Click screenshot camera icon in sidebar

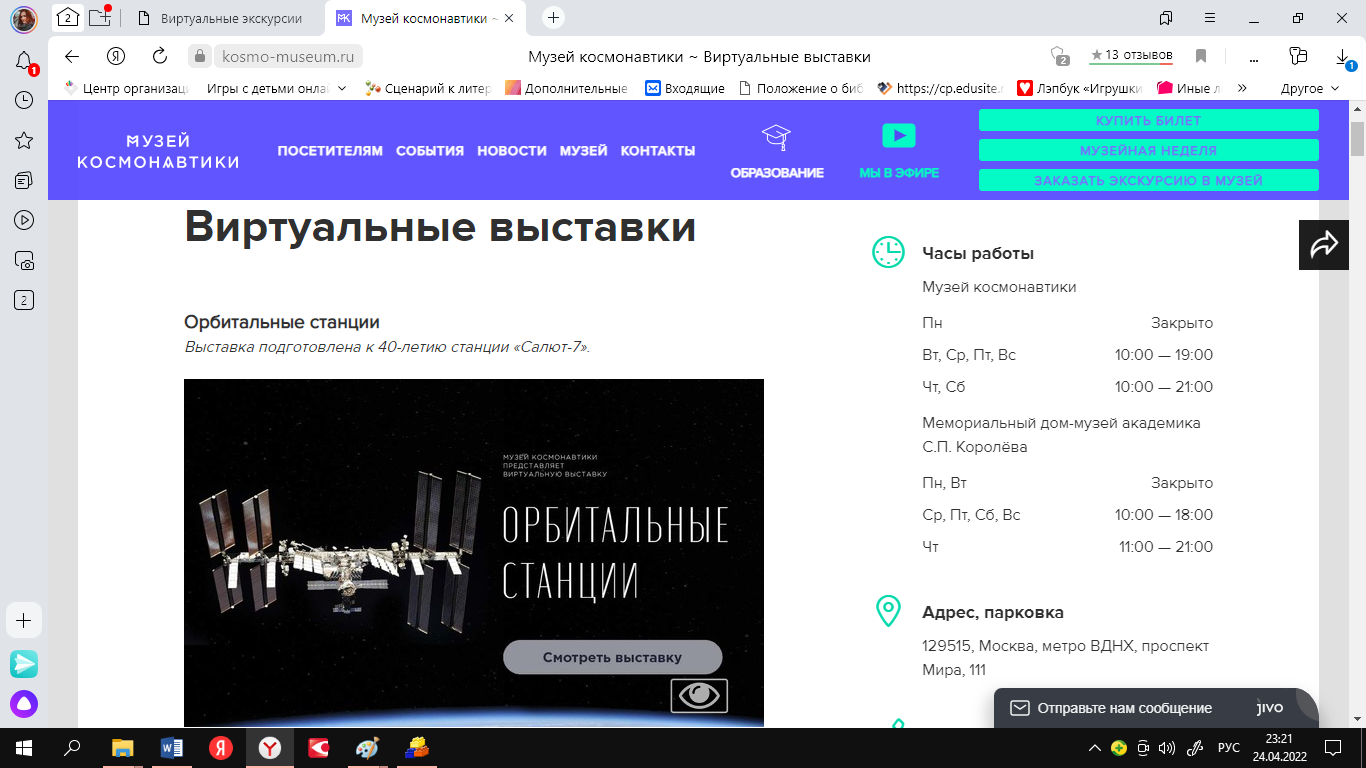tap(24, 260)
